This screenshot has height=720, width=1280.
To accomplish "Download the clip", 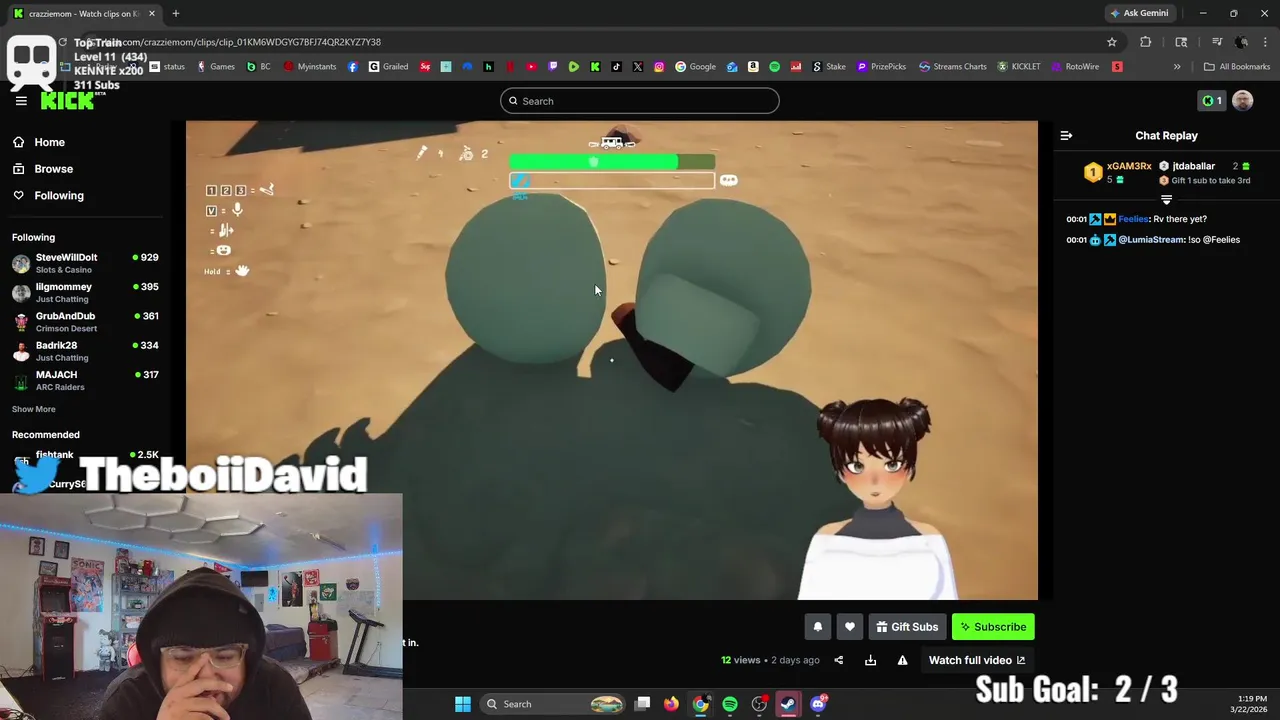I will pos(870,660).
